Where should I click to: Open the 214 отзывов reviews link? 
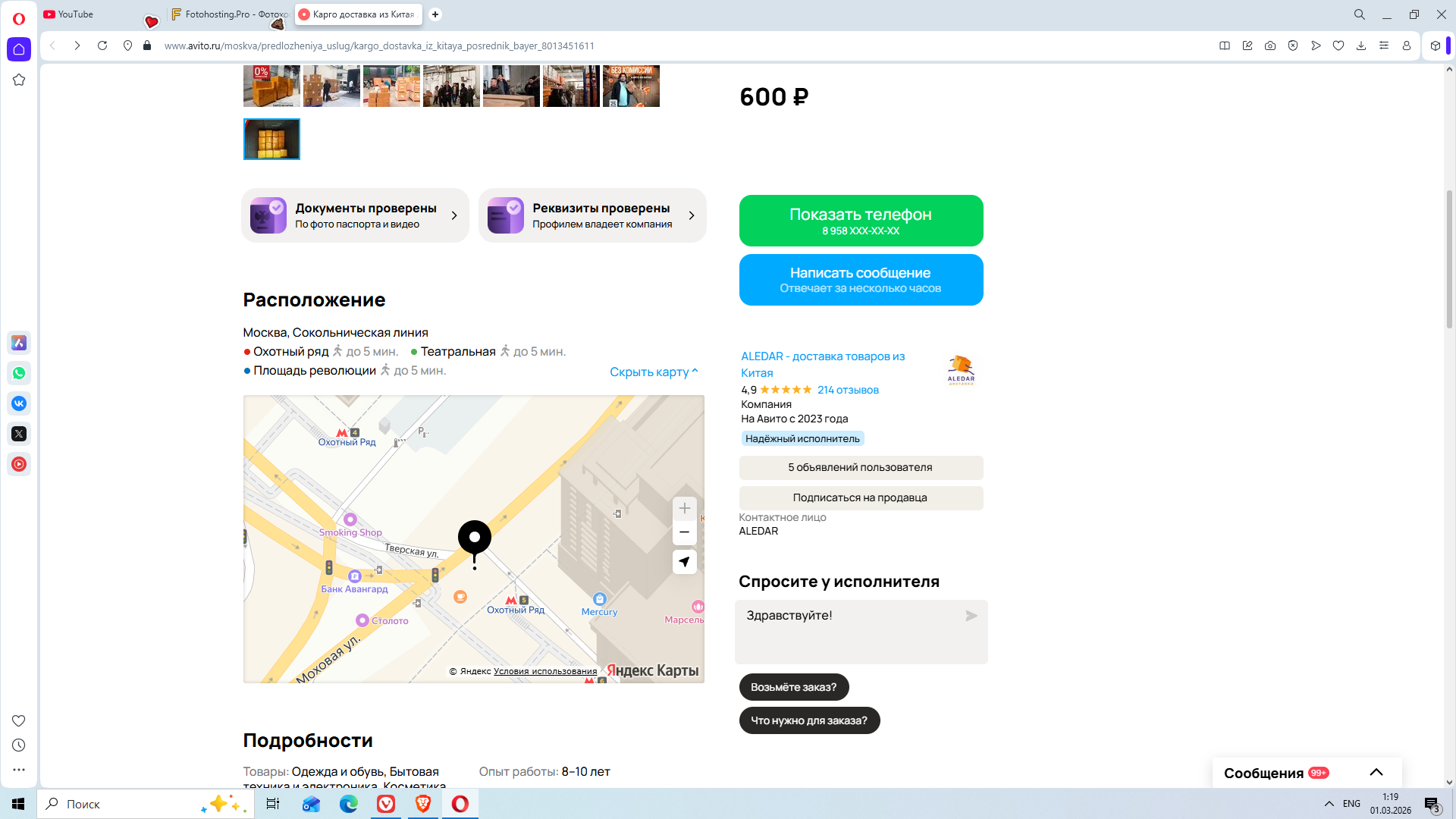point(848,390)
